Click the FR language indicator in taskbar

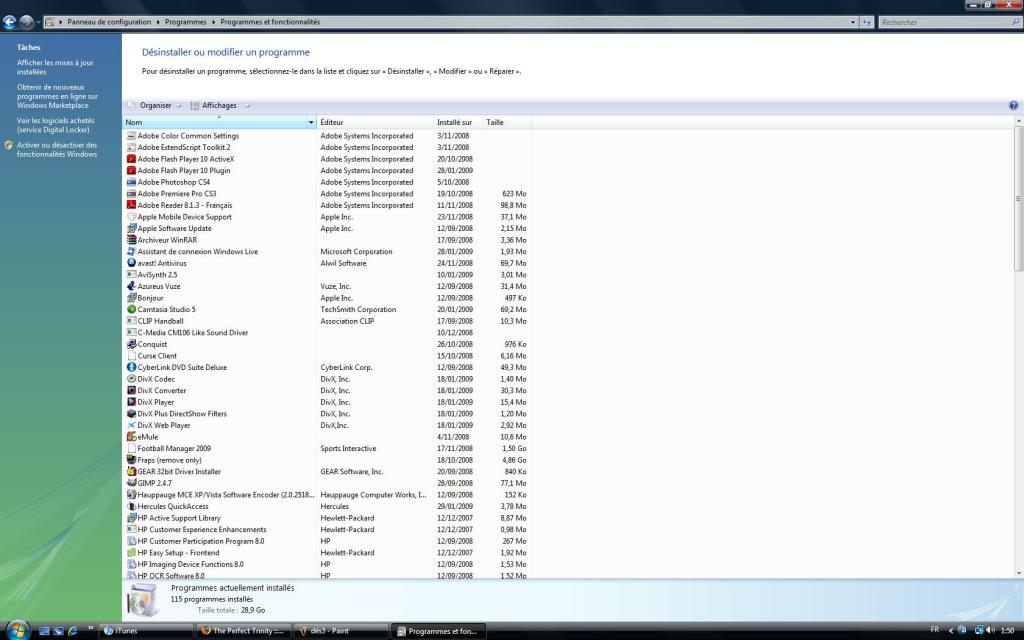(x=934, y=631)
